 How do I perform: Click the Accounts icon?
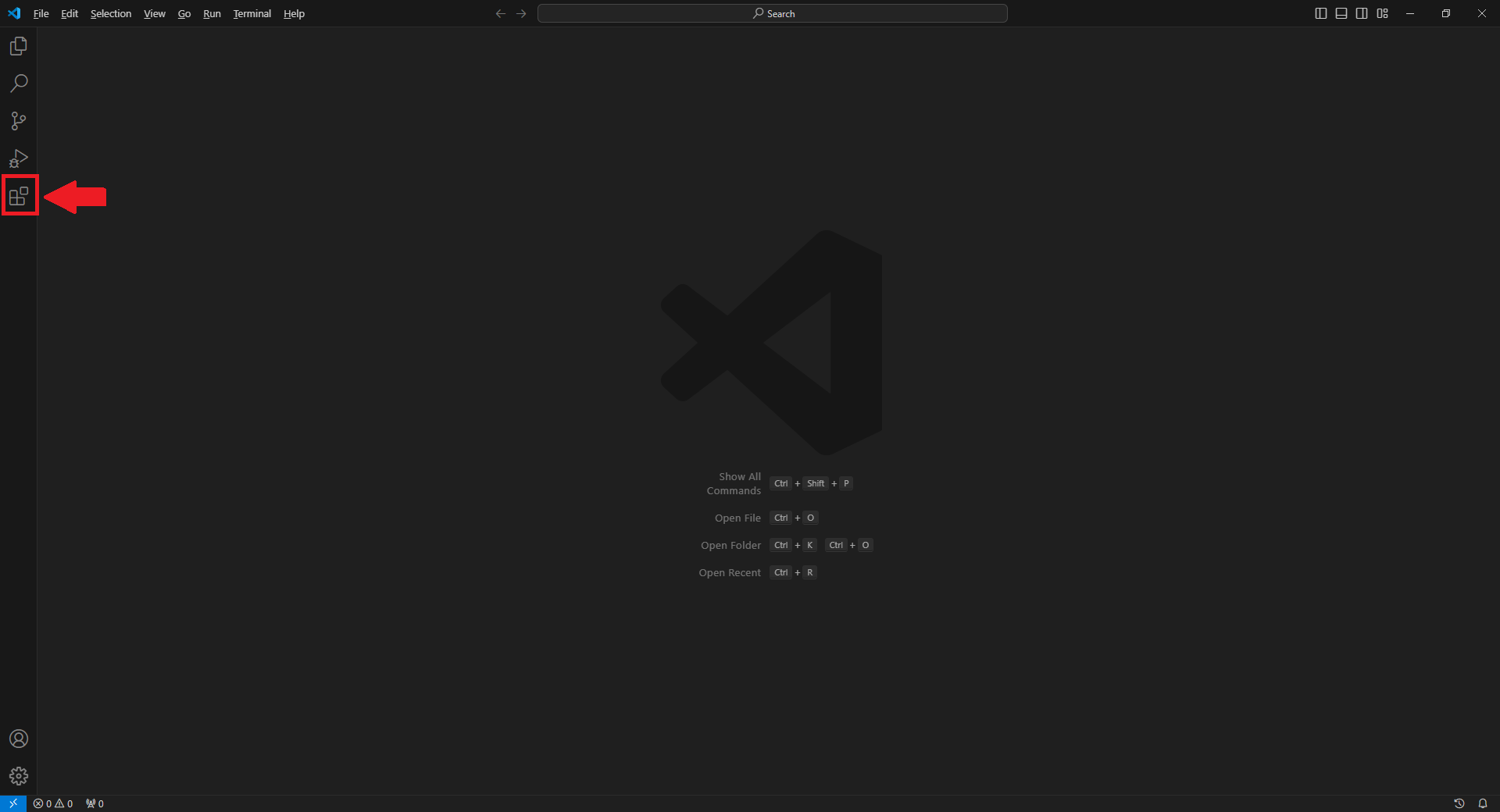(19, 739)
